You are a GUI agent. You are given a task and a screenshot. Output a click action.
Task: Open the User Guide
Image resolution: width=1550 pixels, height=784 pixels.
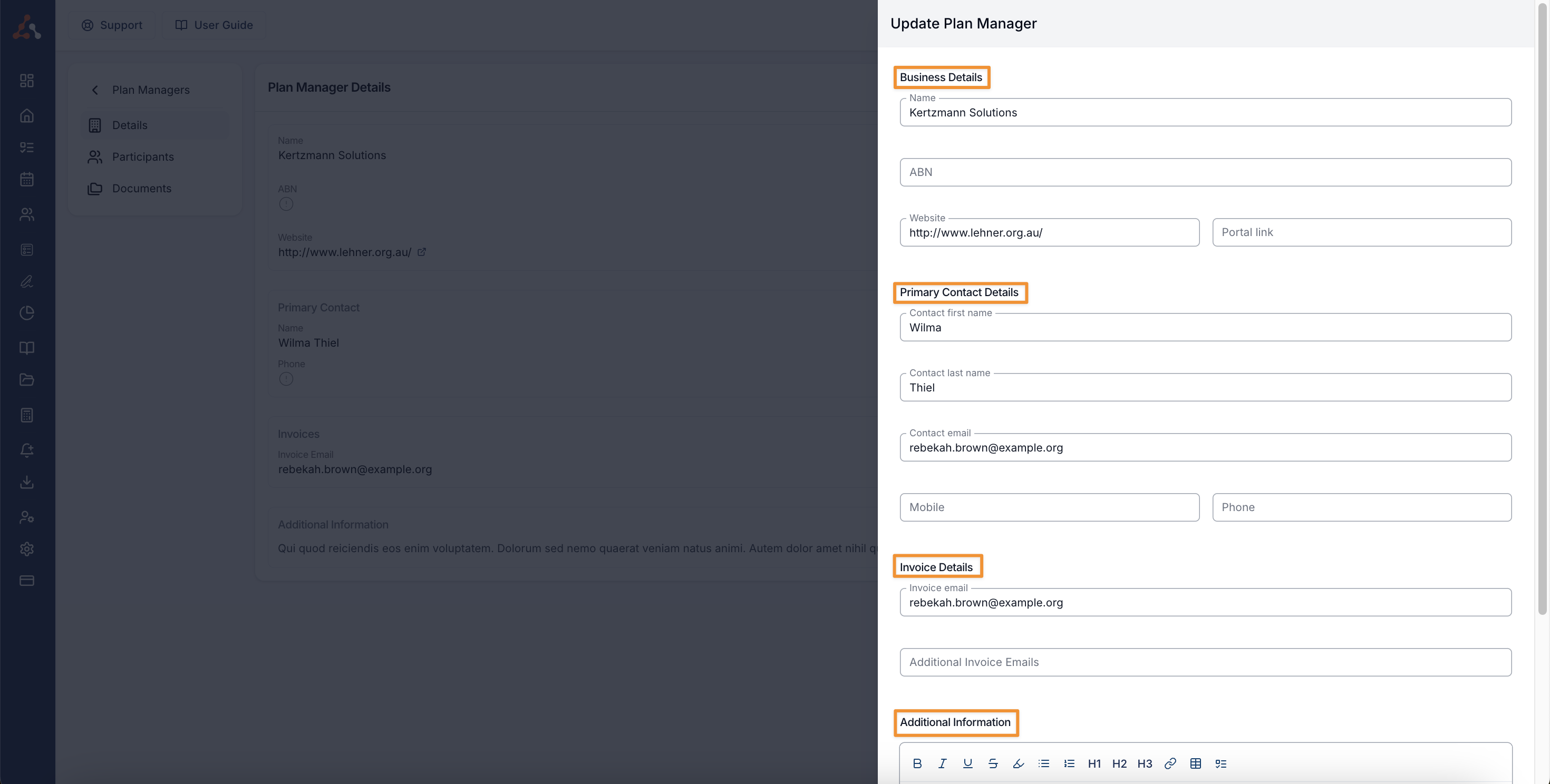click(214, 25)
